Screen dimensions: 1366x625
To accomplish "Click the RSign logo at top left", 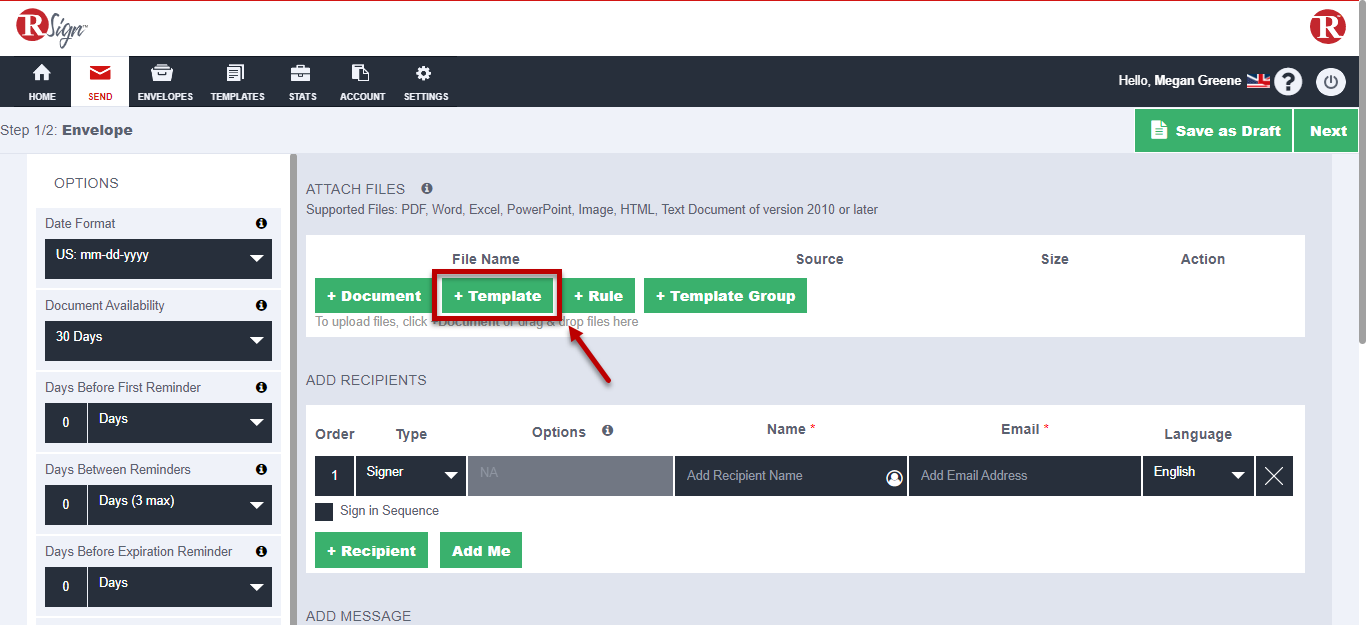I will [x=52, y=27].
